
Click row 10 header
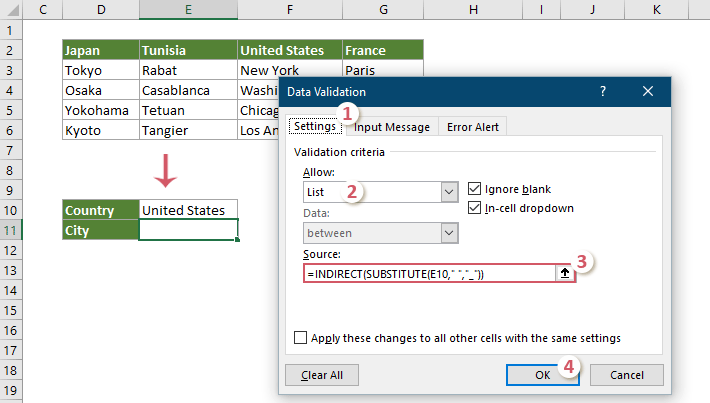click(x=12, y=210)
